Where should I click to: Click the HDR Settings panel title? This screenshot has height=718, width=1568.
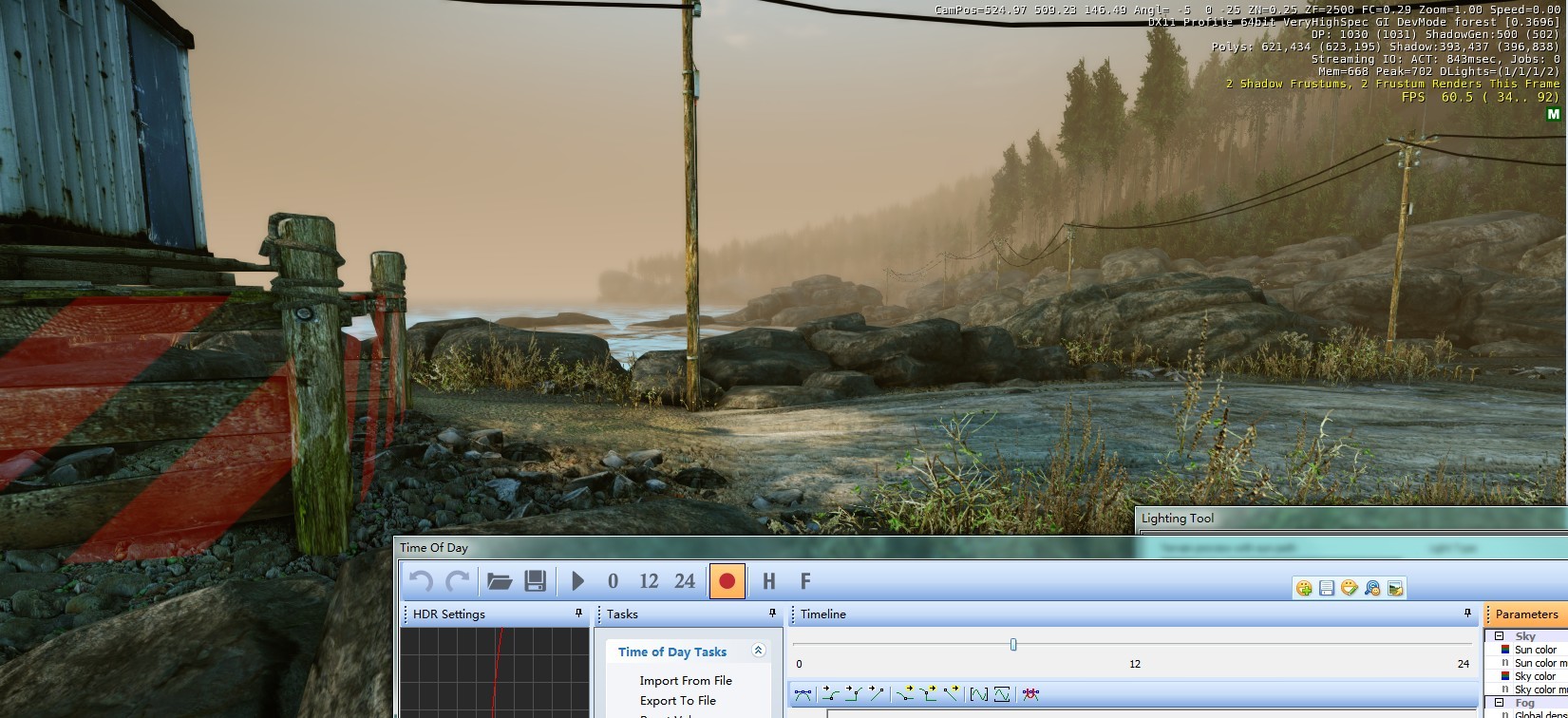pyautogui.click(x=449, y=614)
